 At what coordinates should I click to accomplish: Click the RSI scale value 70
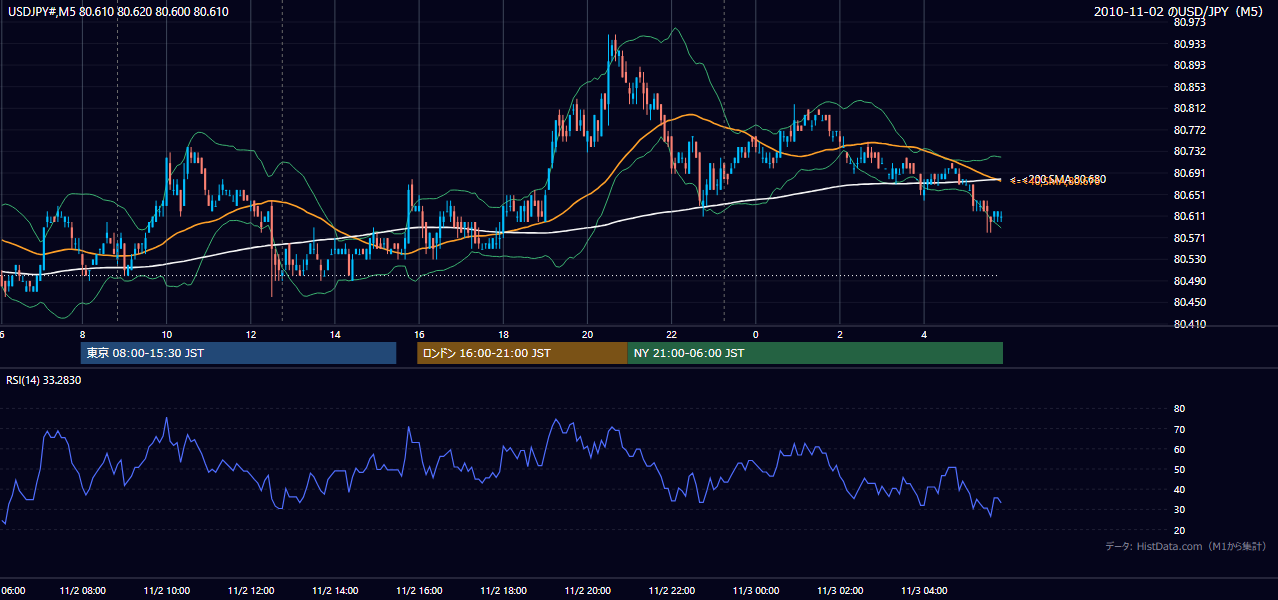(1180, 429)
